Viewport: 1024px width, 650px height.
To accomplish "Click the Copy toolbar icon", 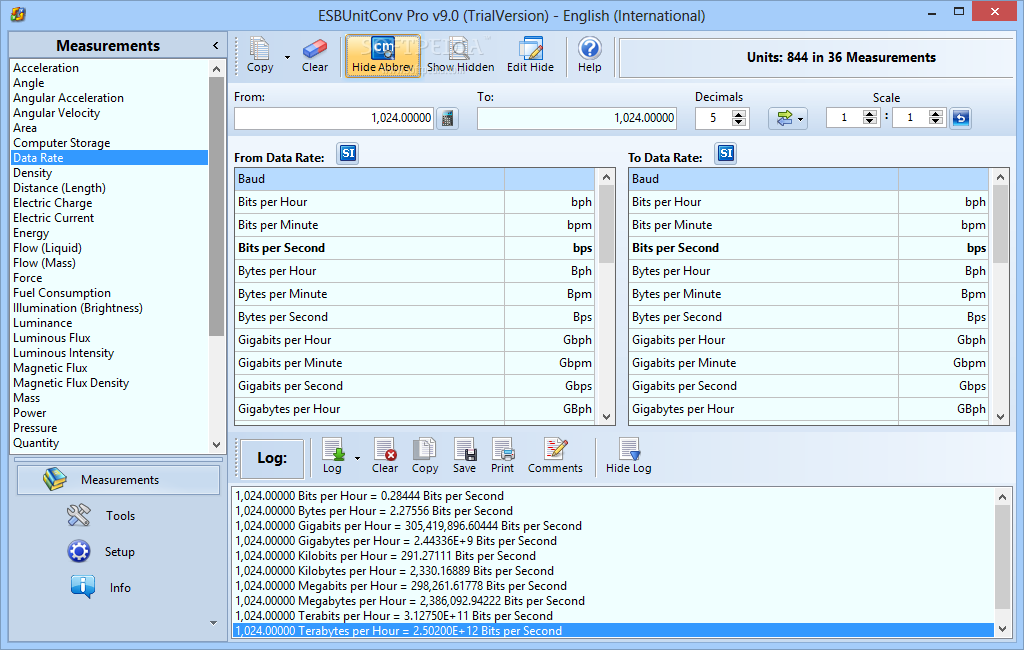I will coord(260,56).
